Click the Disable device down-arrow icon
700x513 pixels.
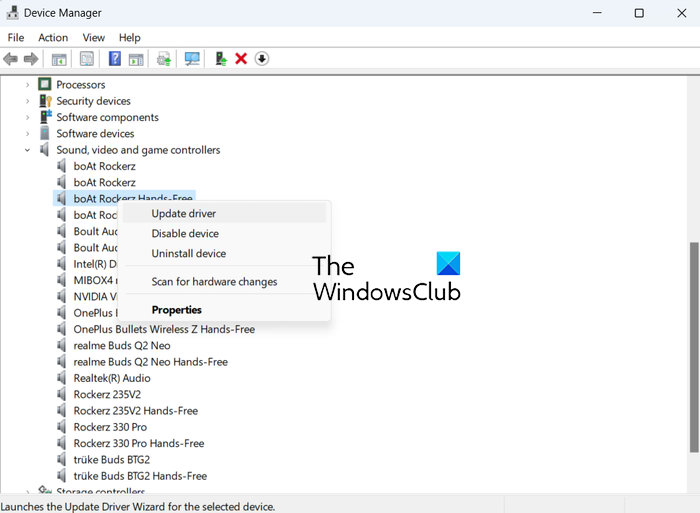pyautogui.click(x=262, y=58)
